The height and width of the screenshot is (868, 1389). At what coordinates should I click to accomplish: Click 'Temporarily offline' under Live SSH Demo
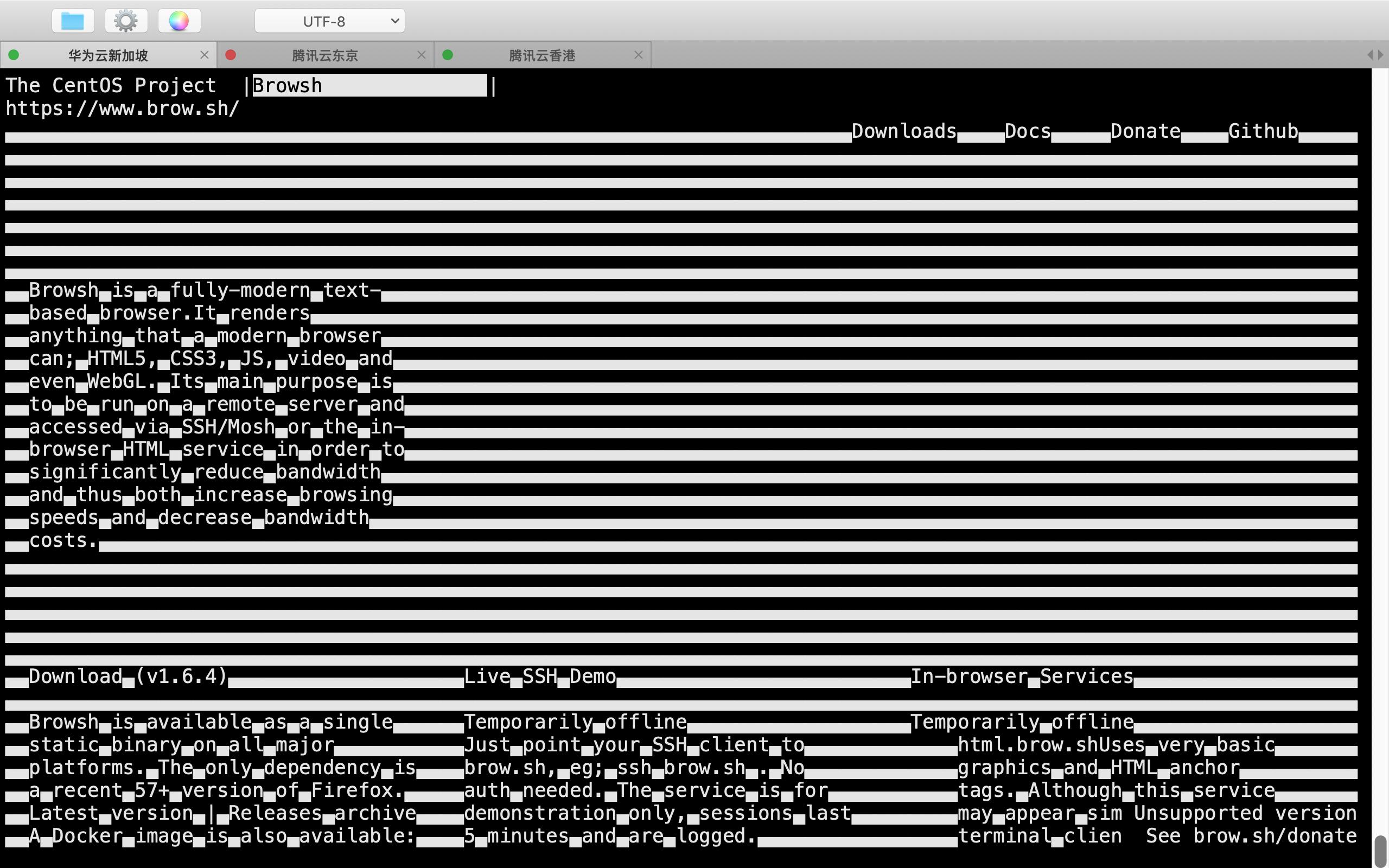[x=575, y=722]
